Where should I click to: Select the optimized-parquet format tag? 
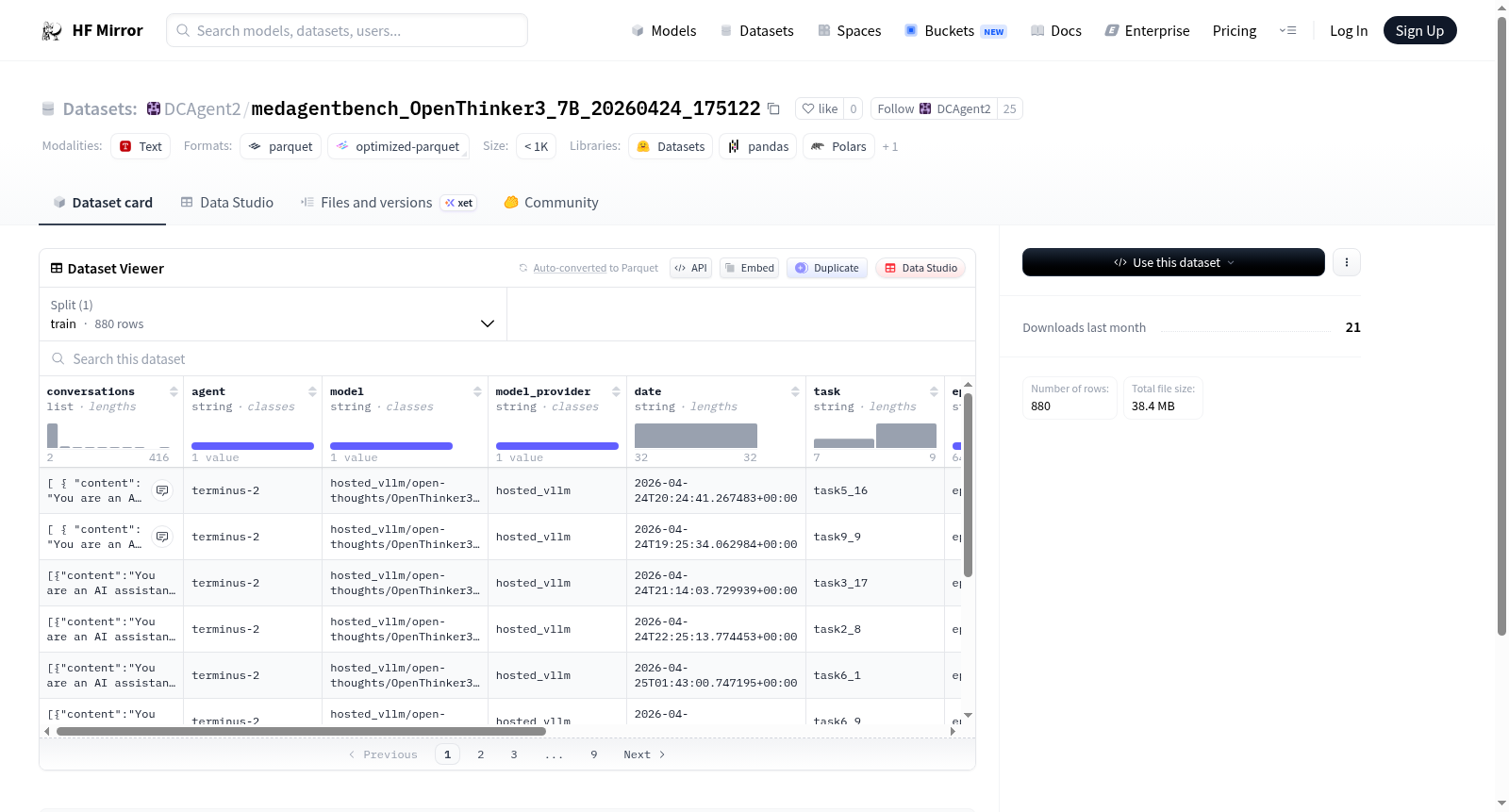[x=398, y=146]
